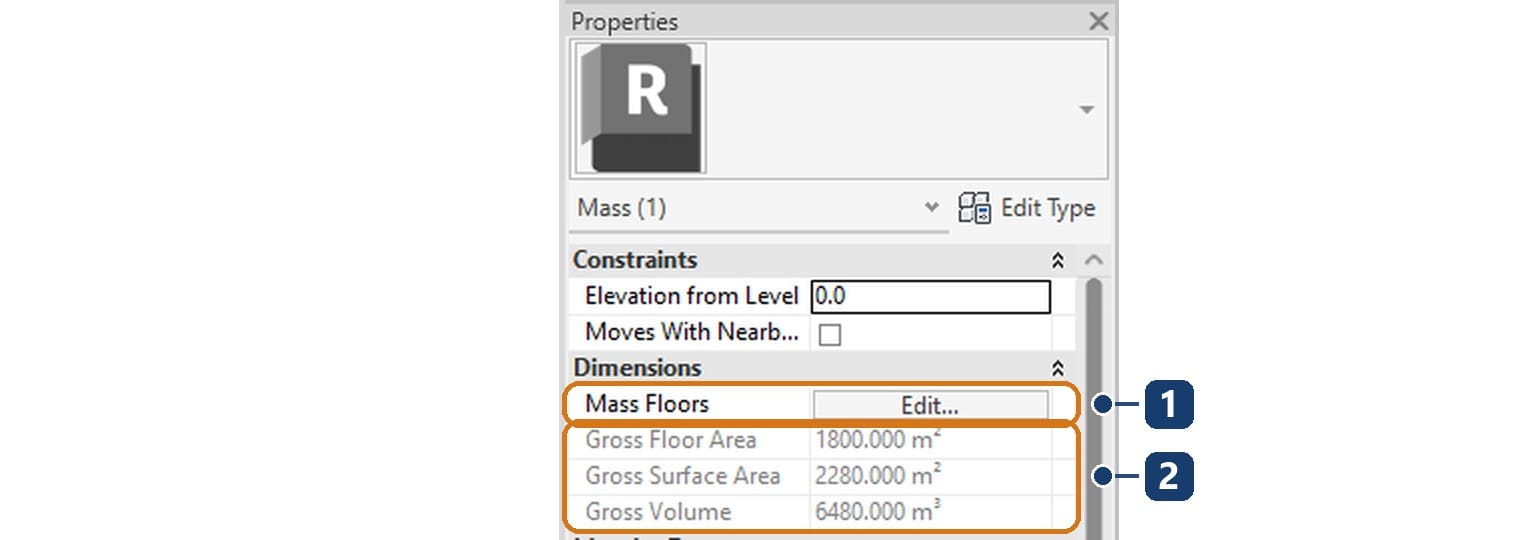The width and height of the screenshot is (1520, 540).
Task: Click the Mass Floors label
Action: click(x=647, y=404)
